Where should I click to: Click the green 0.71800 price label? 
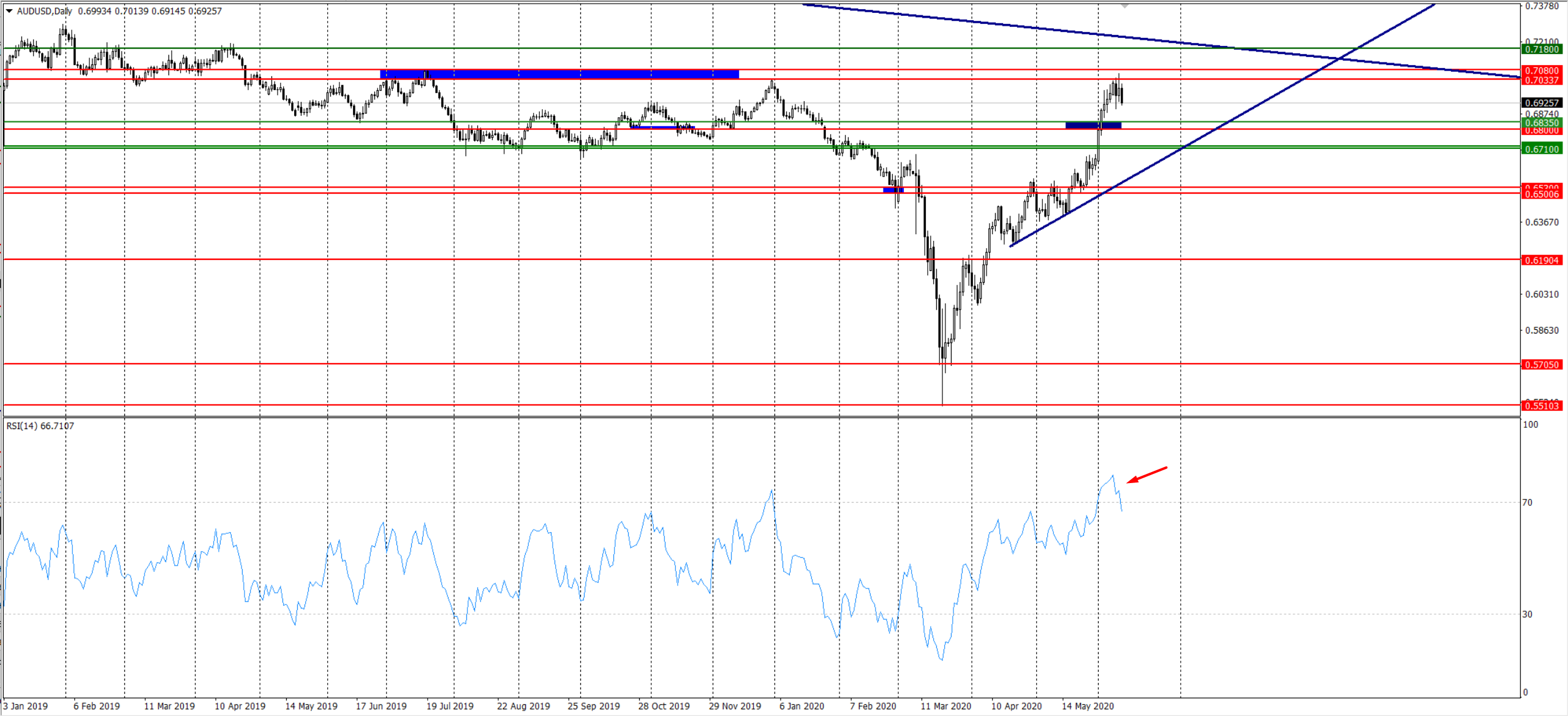[x=1542, y=49]
